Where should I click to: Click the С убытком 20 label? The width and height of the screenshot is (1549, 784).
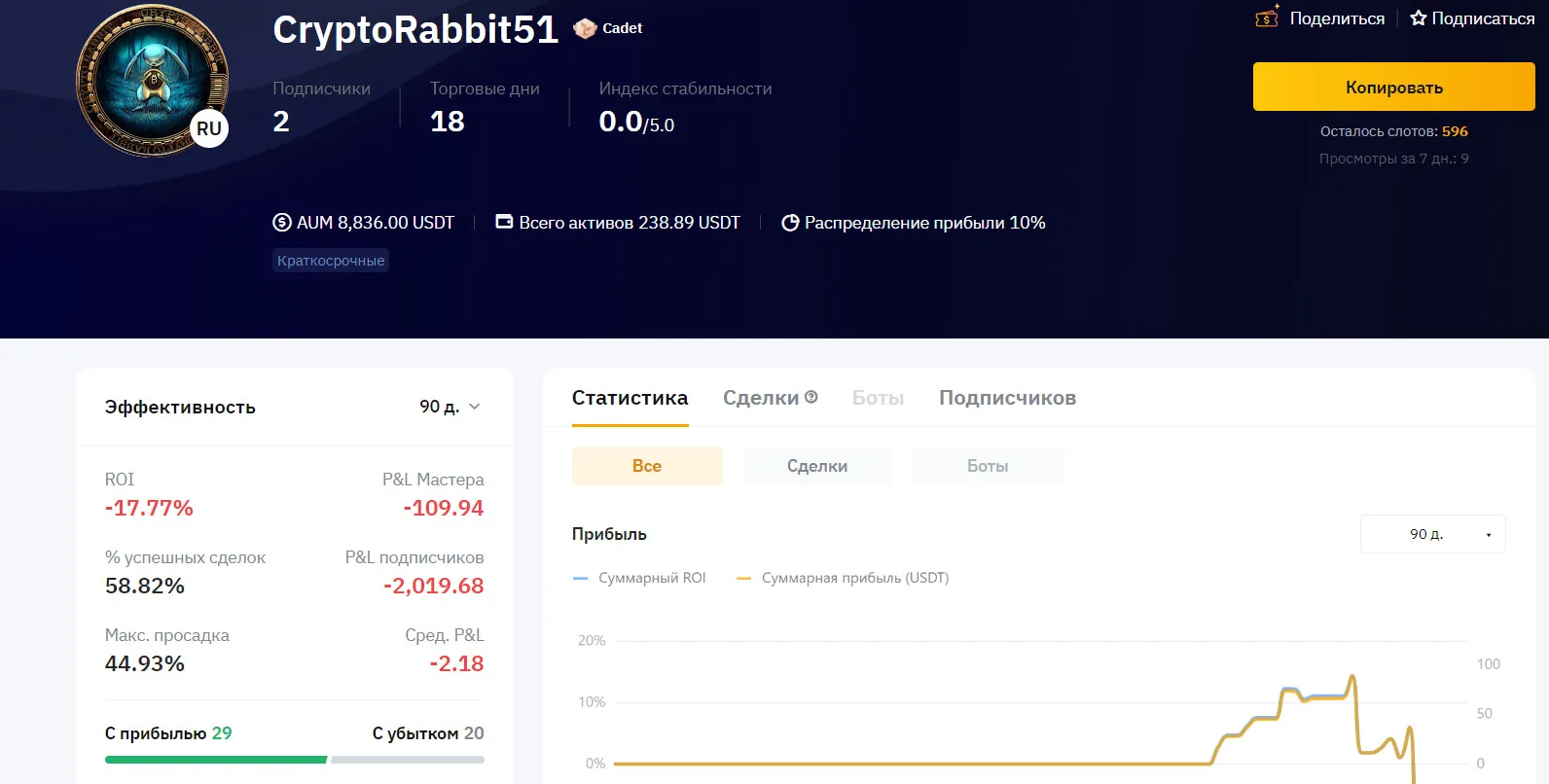click(428, 733)
